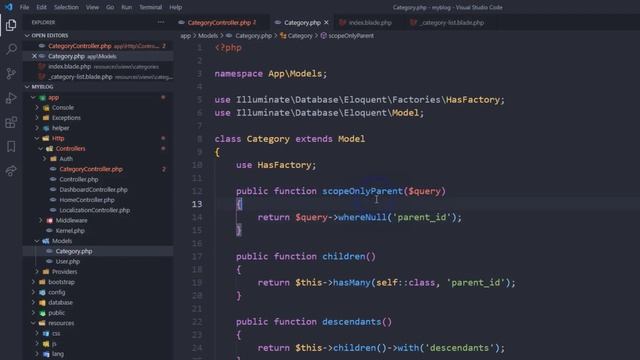Expand the Console folder
This screenshot has width=640, height=360.
pyautogui.click(x=37, y=108)
